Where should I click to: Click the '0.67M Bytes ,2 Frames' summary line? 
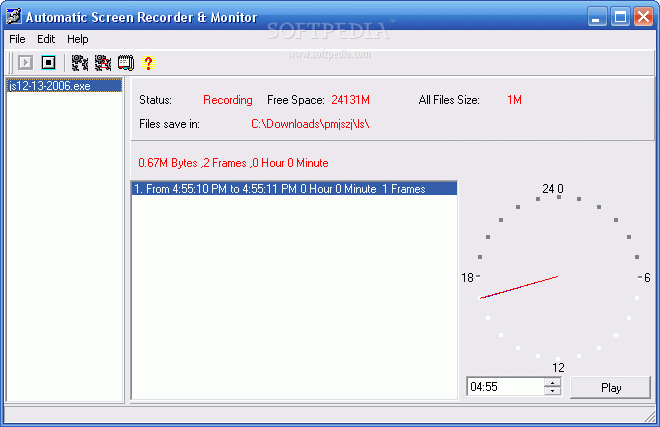233,163
